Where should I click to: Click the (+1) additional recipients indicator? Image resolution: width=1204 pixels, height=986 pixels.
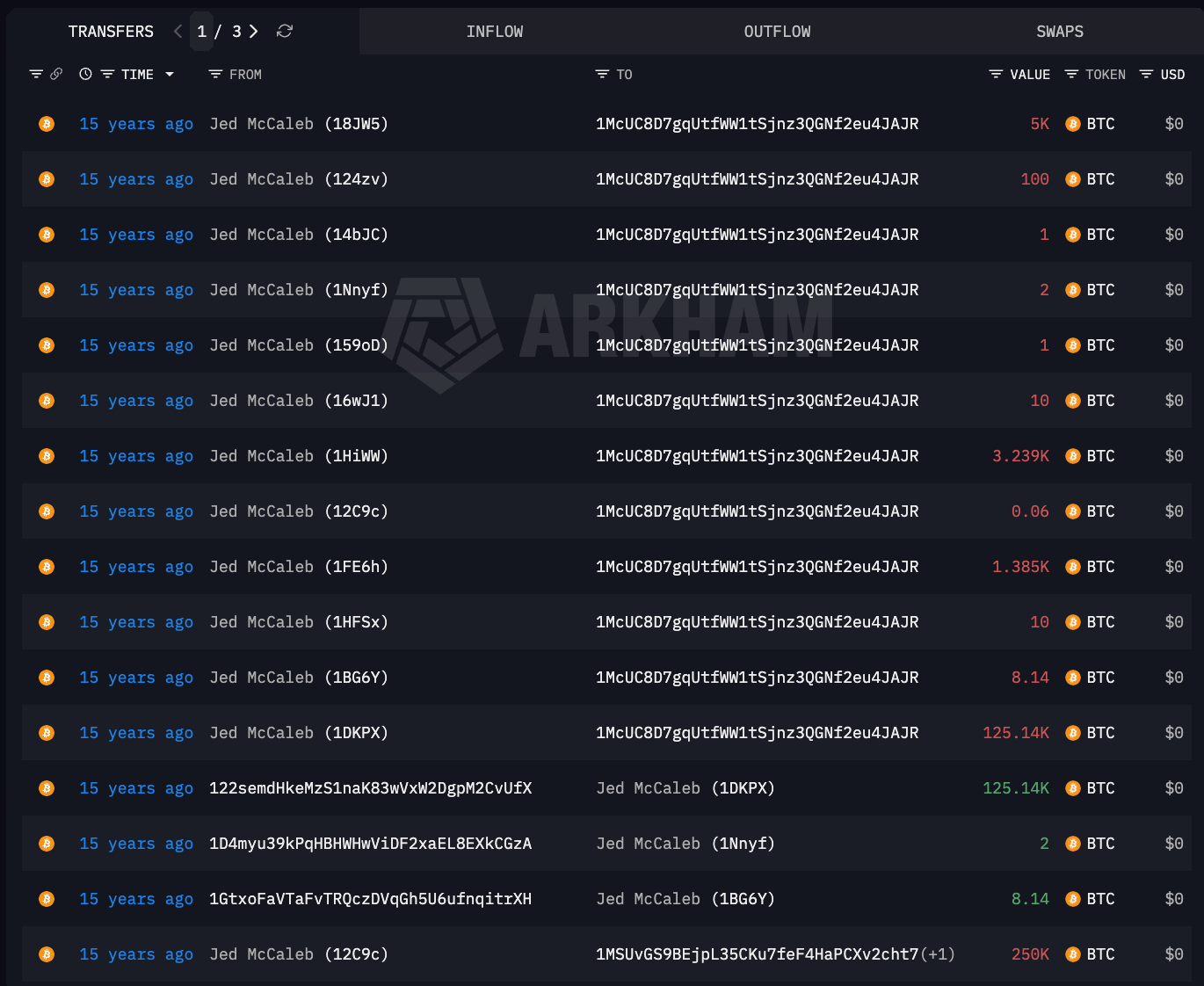[x=938, y=954]
